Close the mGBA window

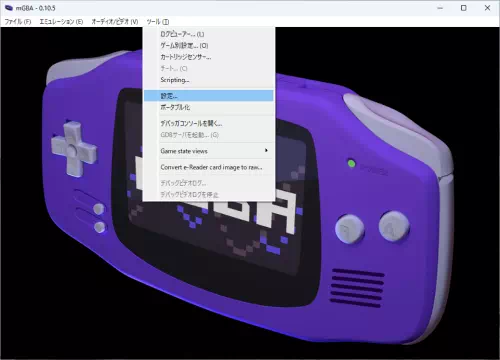coord(487,8)
